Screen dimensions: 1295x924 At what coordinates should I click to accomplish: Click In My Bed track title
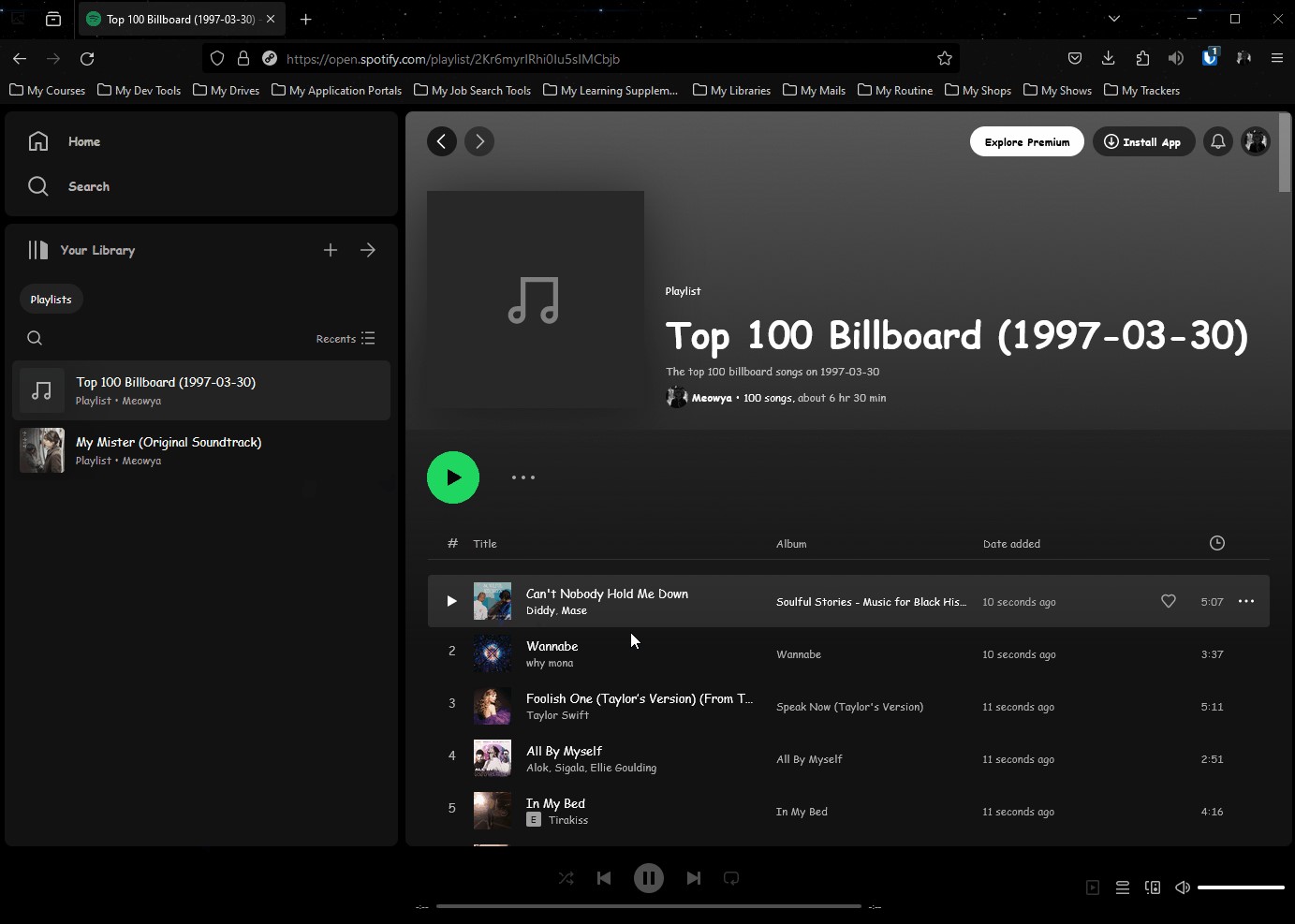click(x=555, y=803)
